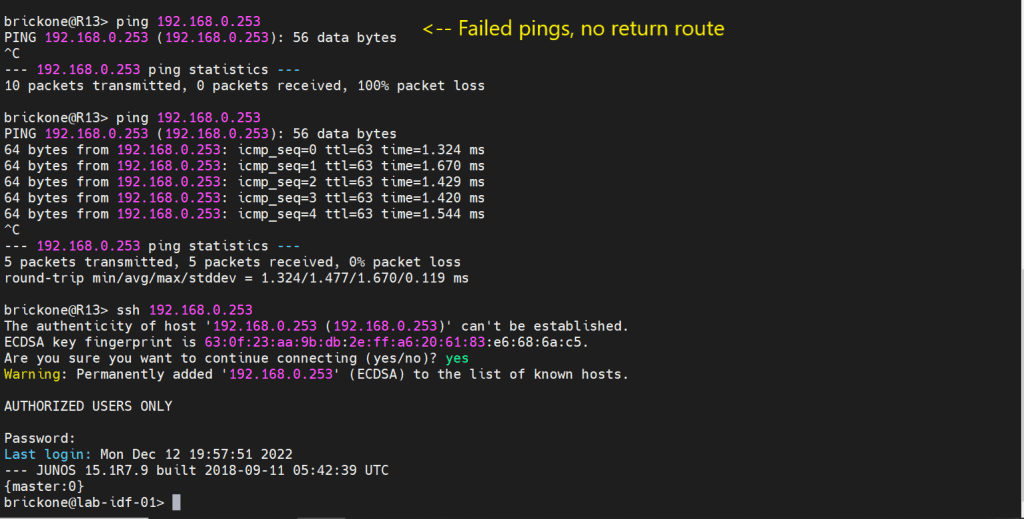Click the round-trip min/avg/max/stddev line
Image resolution: width=1024 pixels, height=519 pixels.
236,278
